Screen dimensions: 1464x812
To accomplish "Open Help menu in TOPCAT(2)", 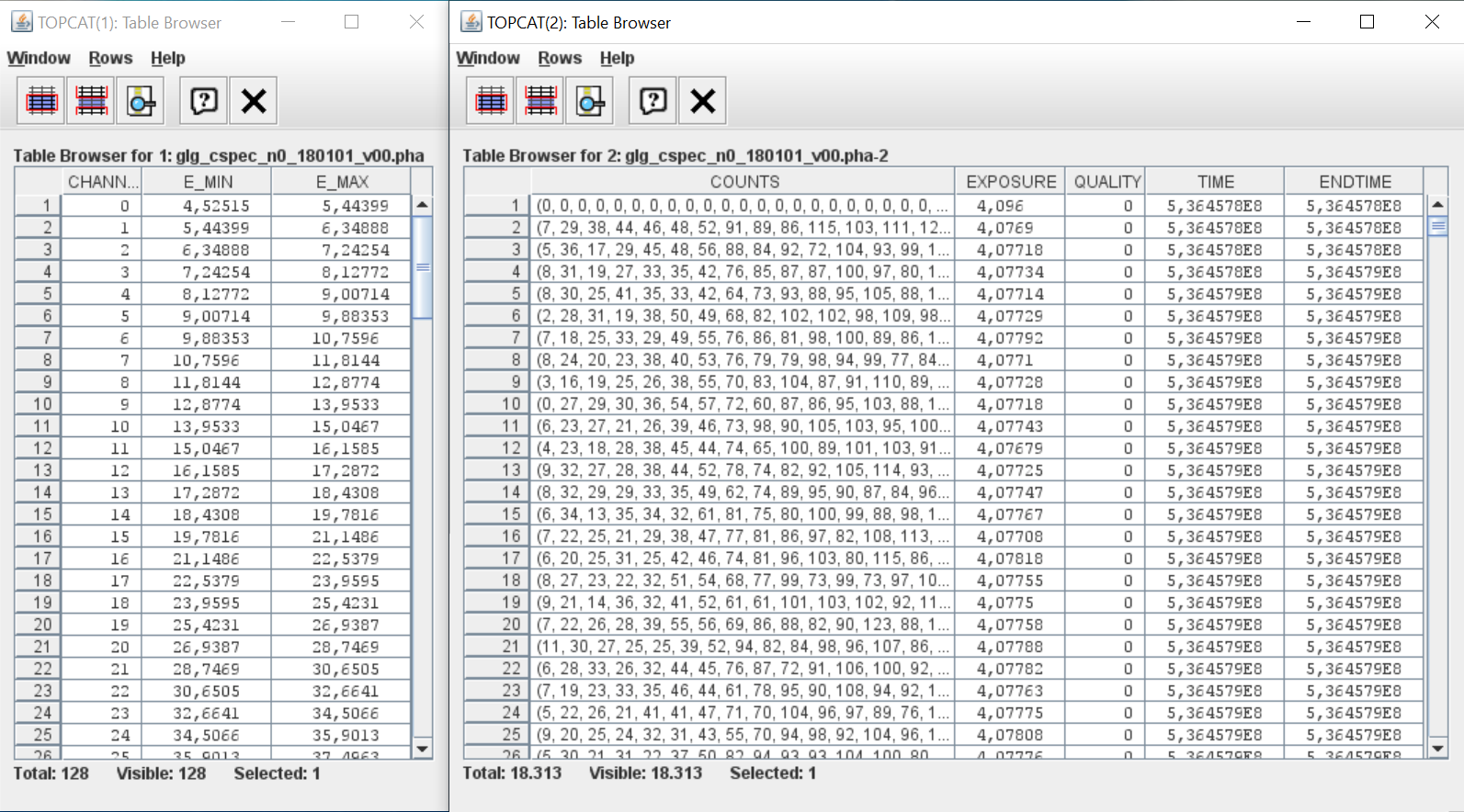I will tap(618, 58).
